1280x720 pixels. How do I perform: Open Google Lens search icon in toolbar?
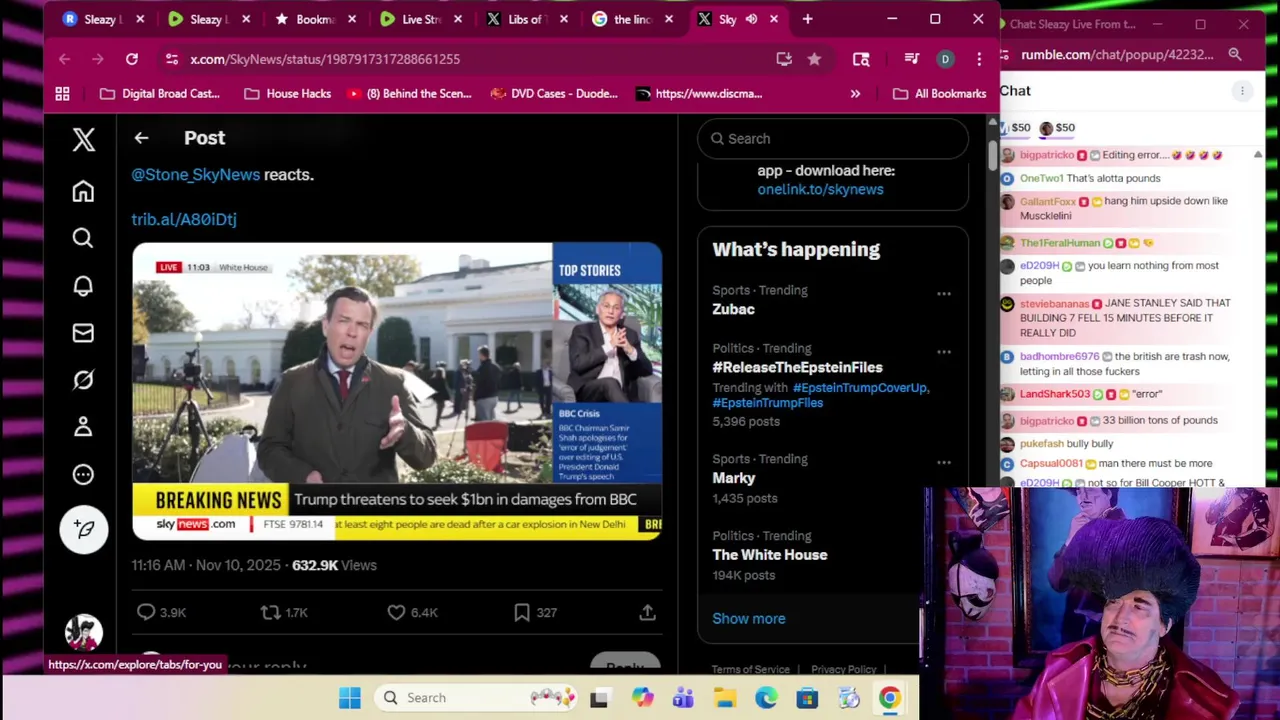coord(861,59)
